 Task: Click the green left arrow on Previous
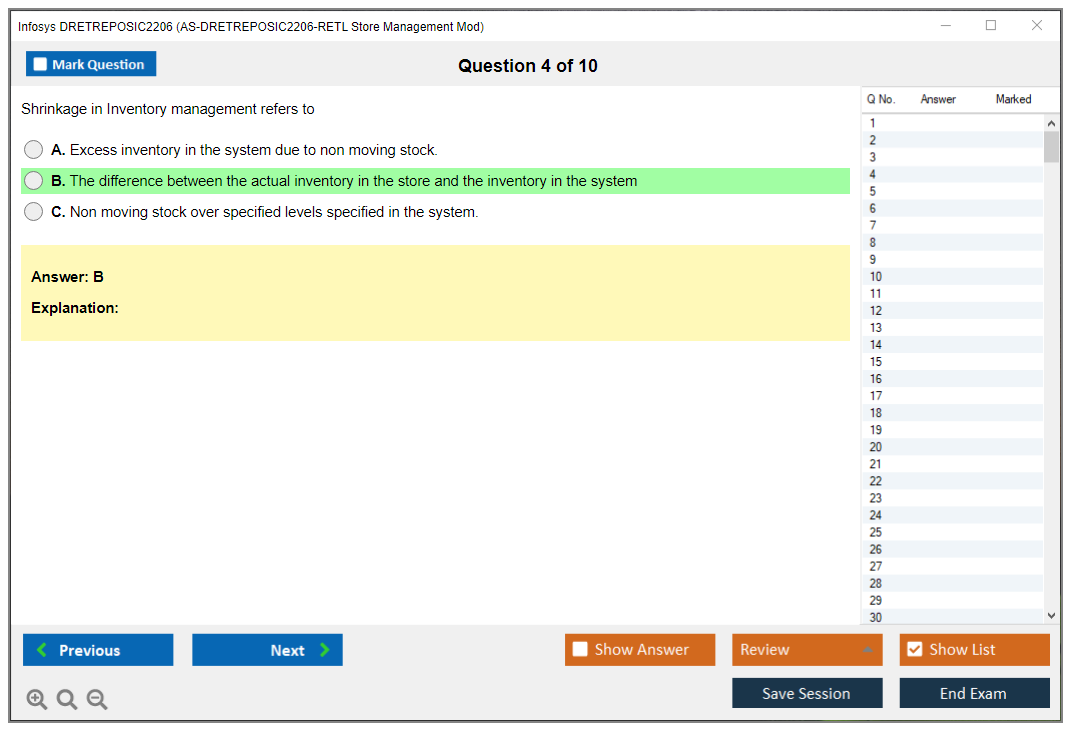tap(42, 650)
